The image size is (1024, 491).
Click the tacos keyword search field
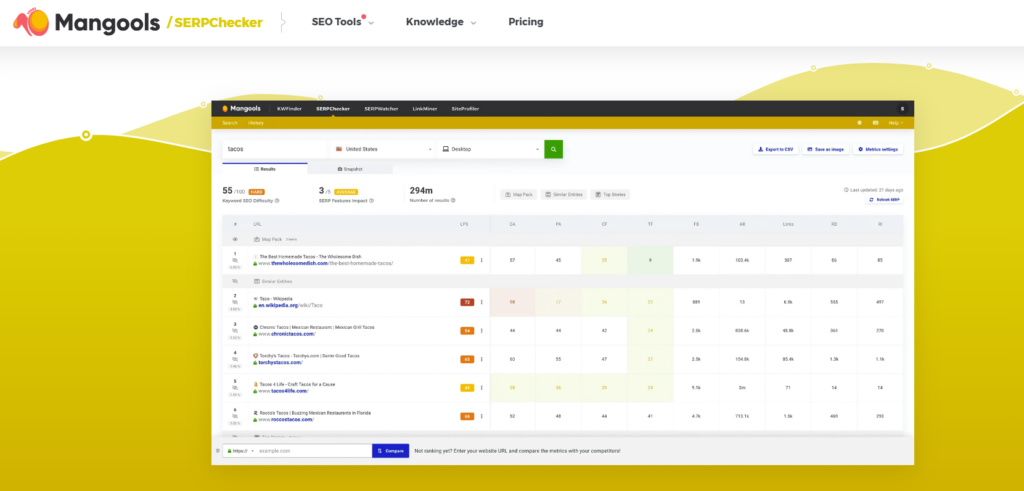[275, 149]
